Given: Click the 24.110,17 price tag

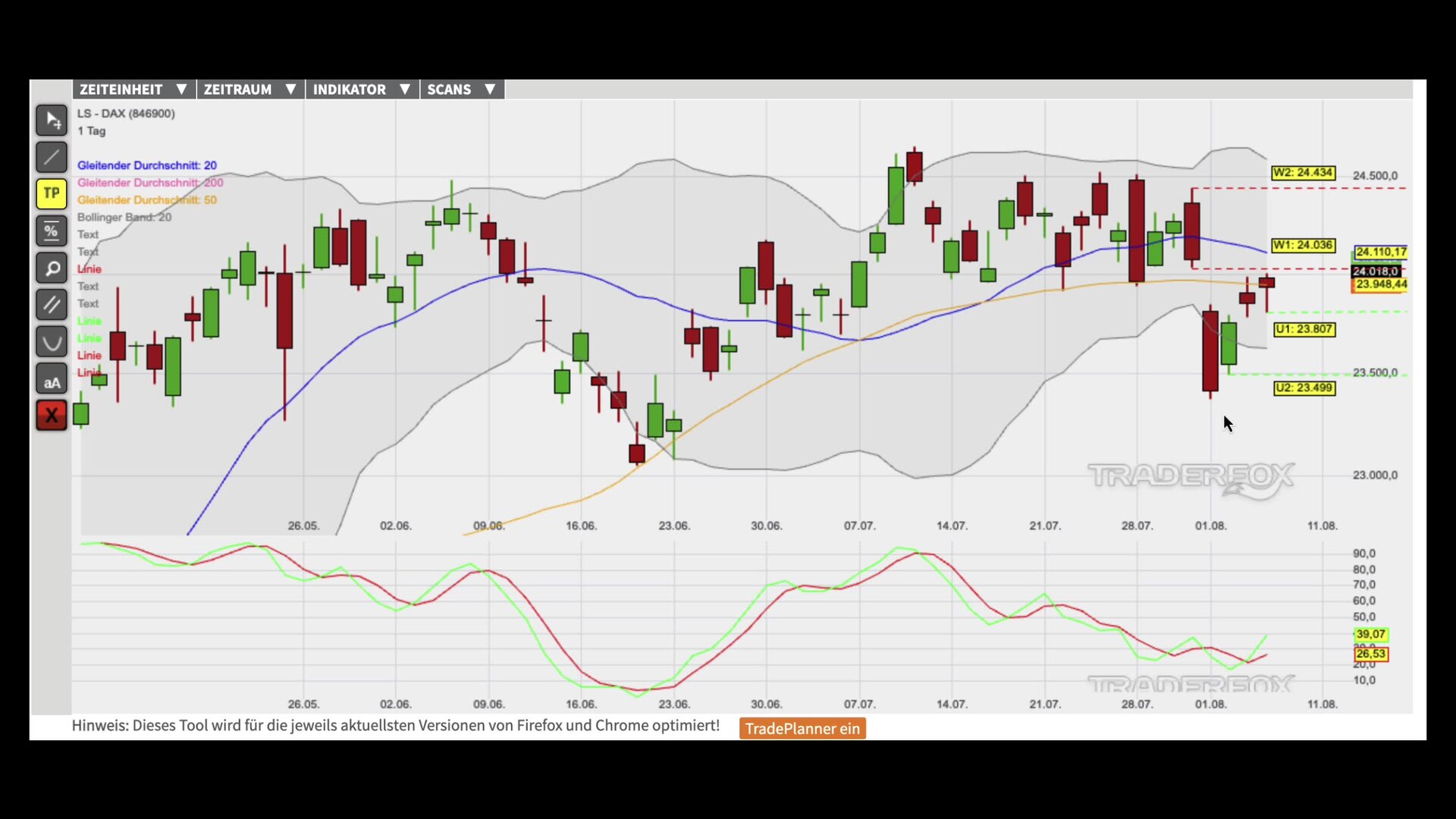Looking at the screenshot, I should (x=1381, y=252).
